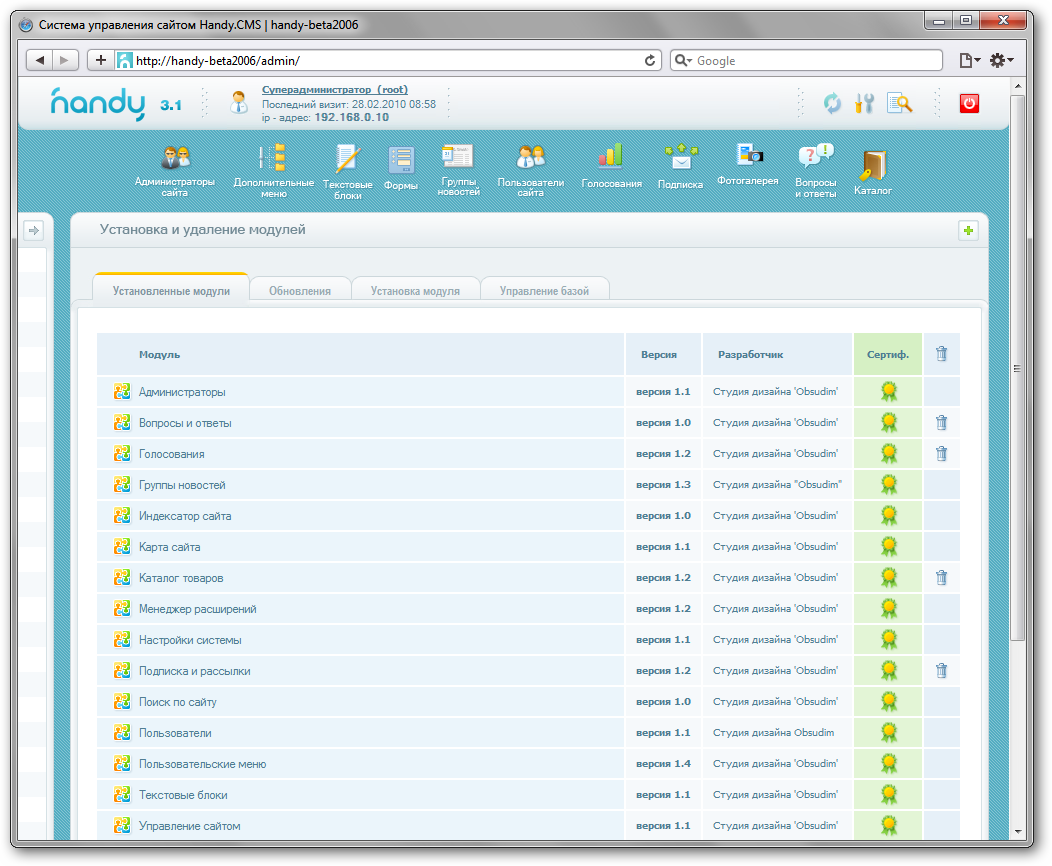
Task: Delete the Вопросы и ответы module
Action: point(941,423)
